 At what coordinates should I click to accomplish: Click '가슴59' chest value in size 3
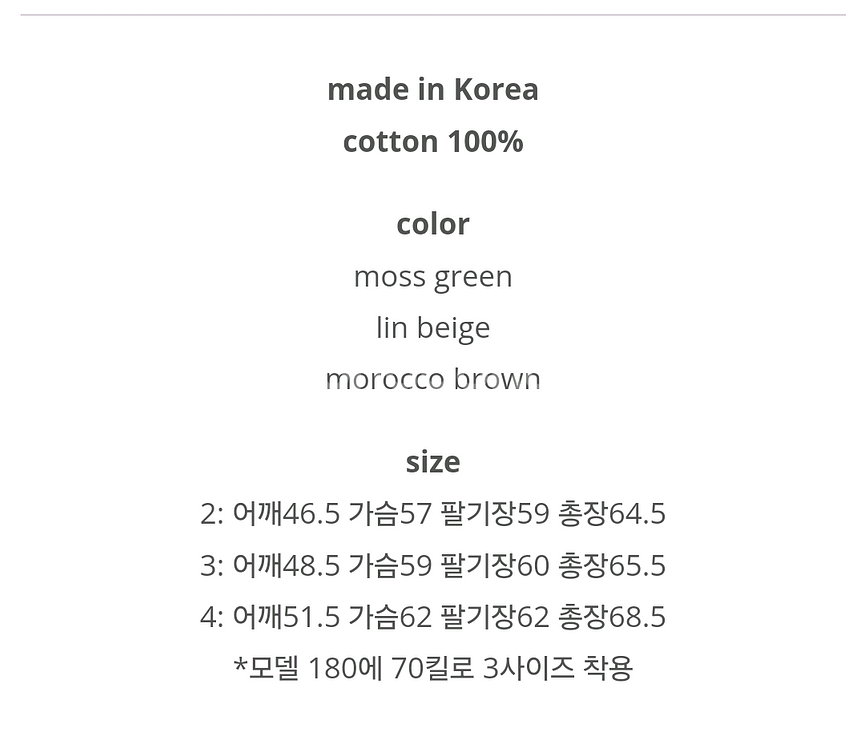pyautogui.click(x=390, y=565)
